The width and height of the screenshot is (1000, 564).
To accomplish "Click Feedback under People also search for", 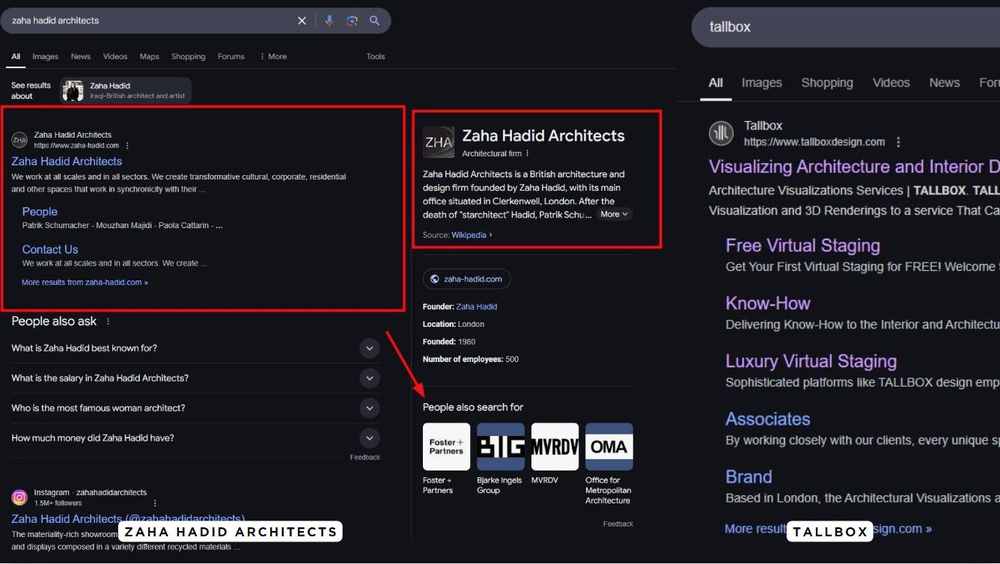I will 618,524.
